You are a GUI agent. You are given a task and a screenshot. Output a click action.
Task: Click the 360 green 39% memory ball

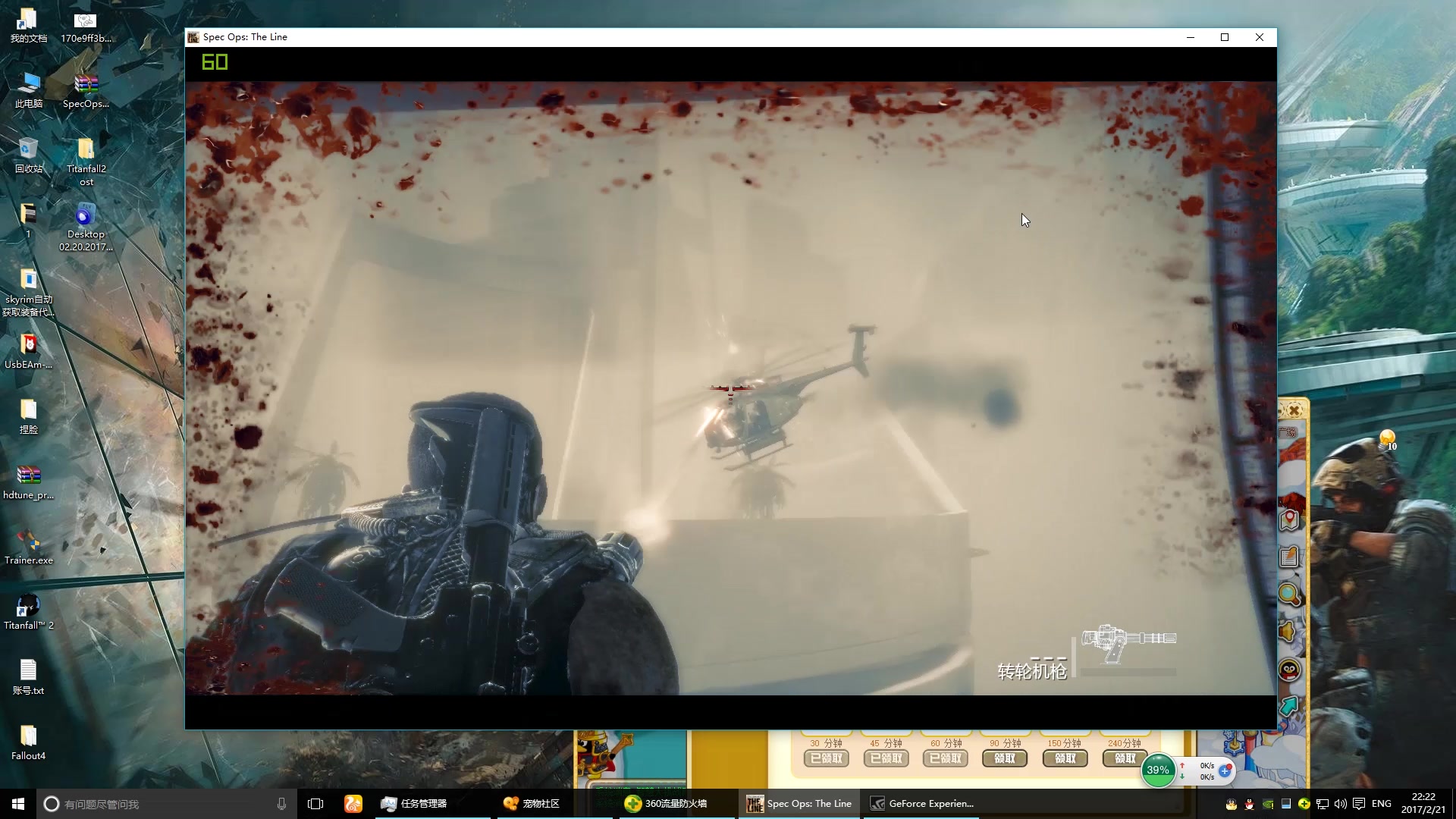tap(1158, 770)
